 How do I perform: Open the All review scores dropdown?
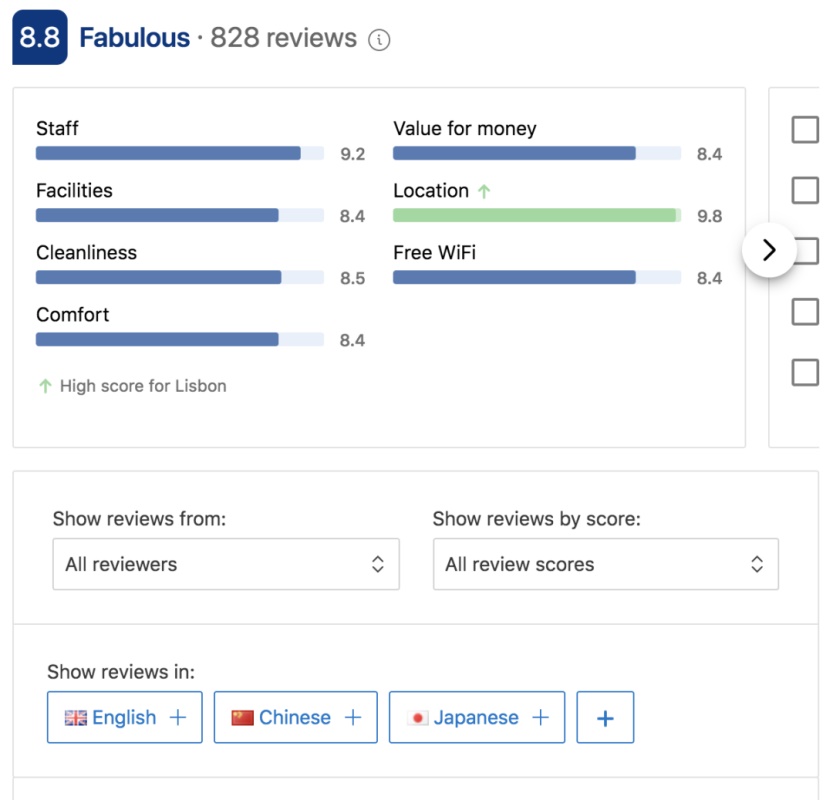(x=606, y=564)
